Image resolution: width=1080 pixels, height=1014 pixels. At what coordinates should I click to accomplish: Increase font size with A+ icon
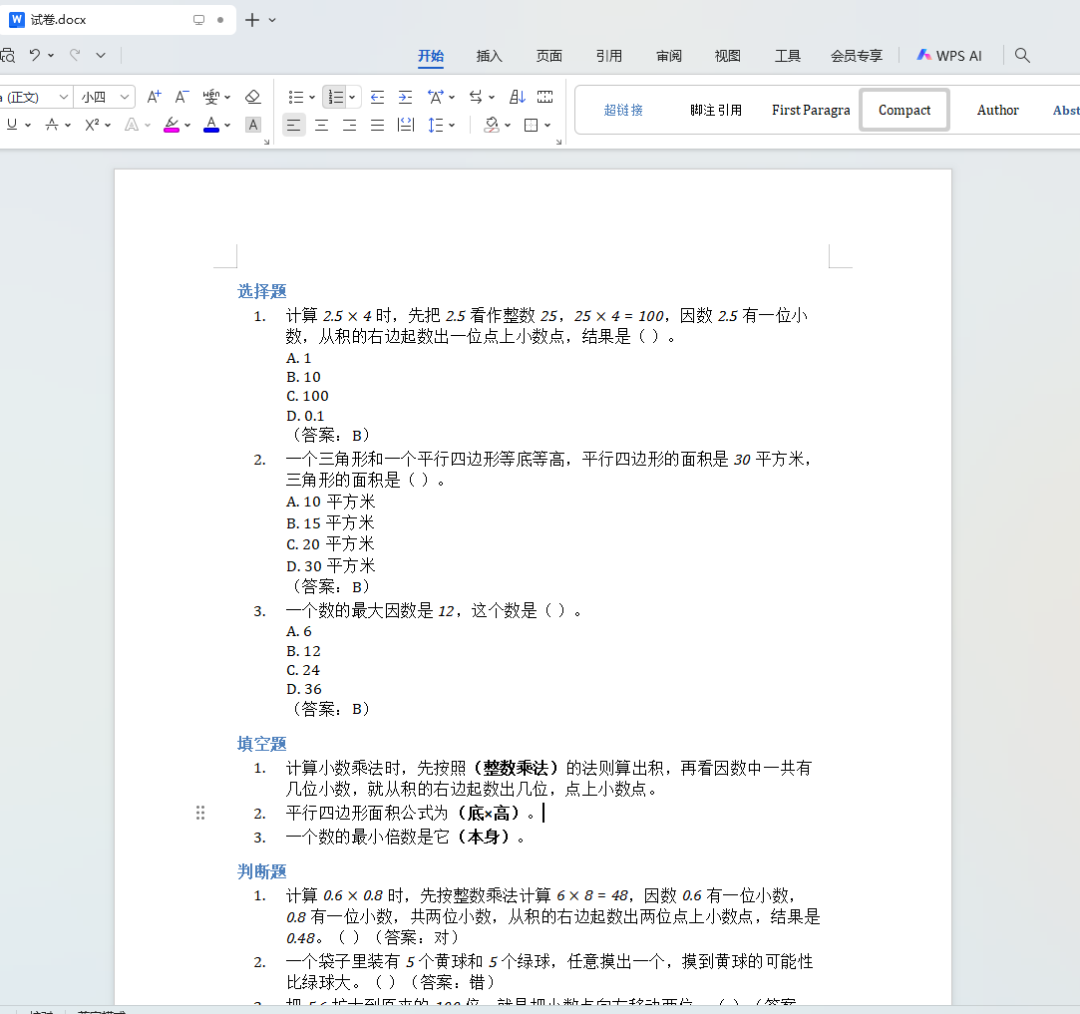point(154,97)
